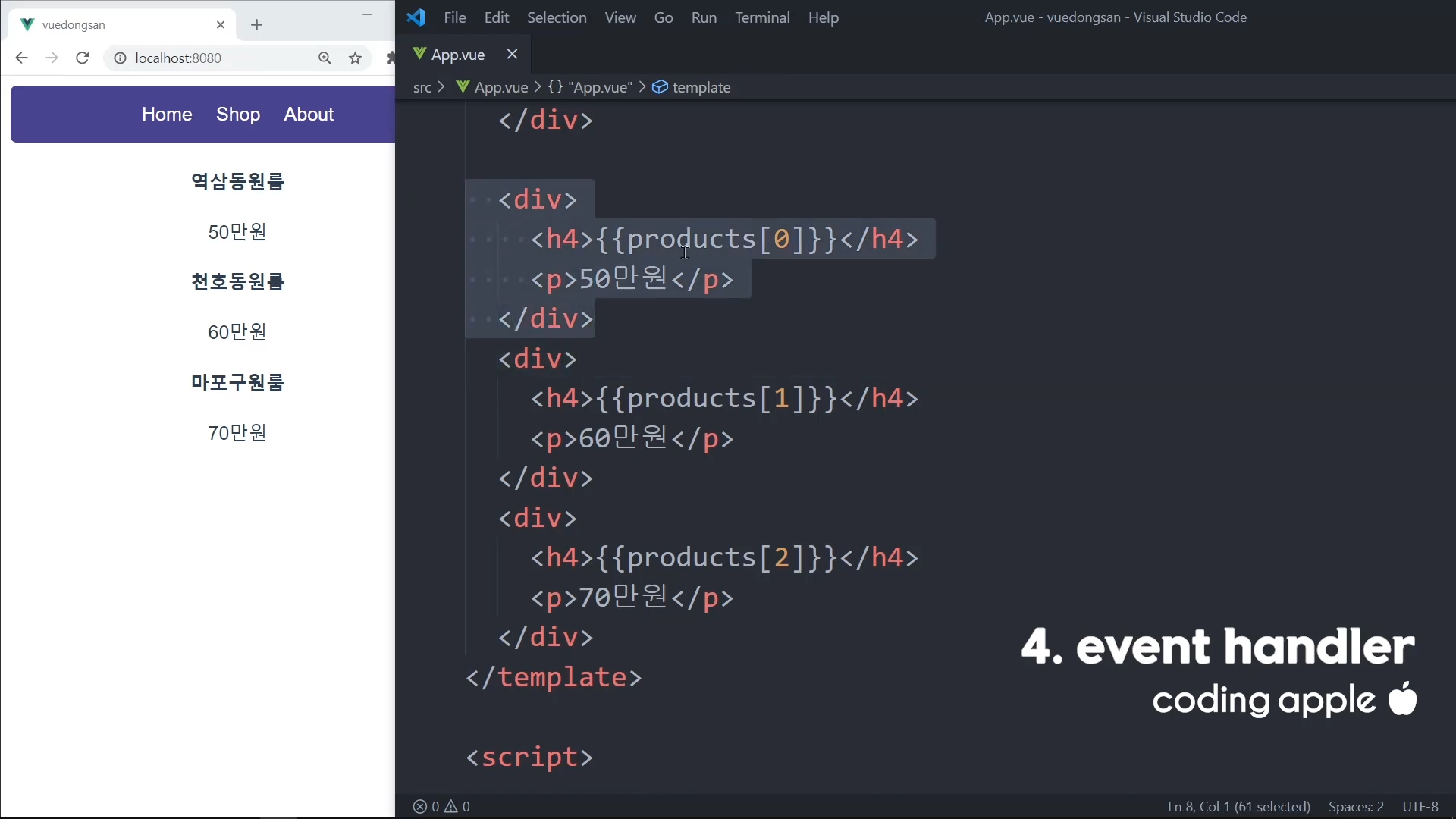Click the About navigation link

tap(309, 114)
